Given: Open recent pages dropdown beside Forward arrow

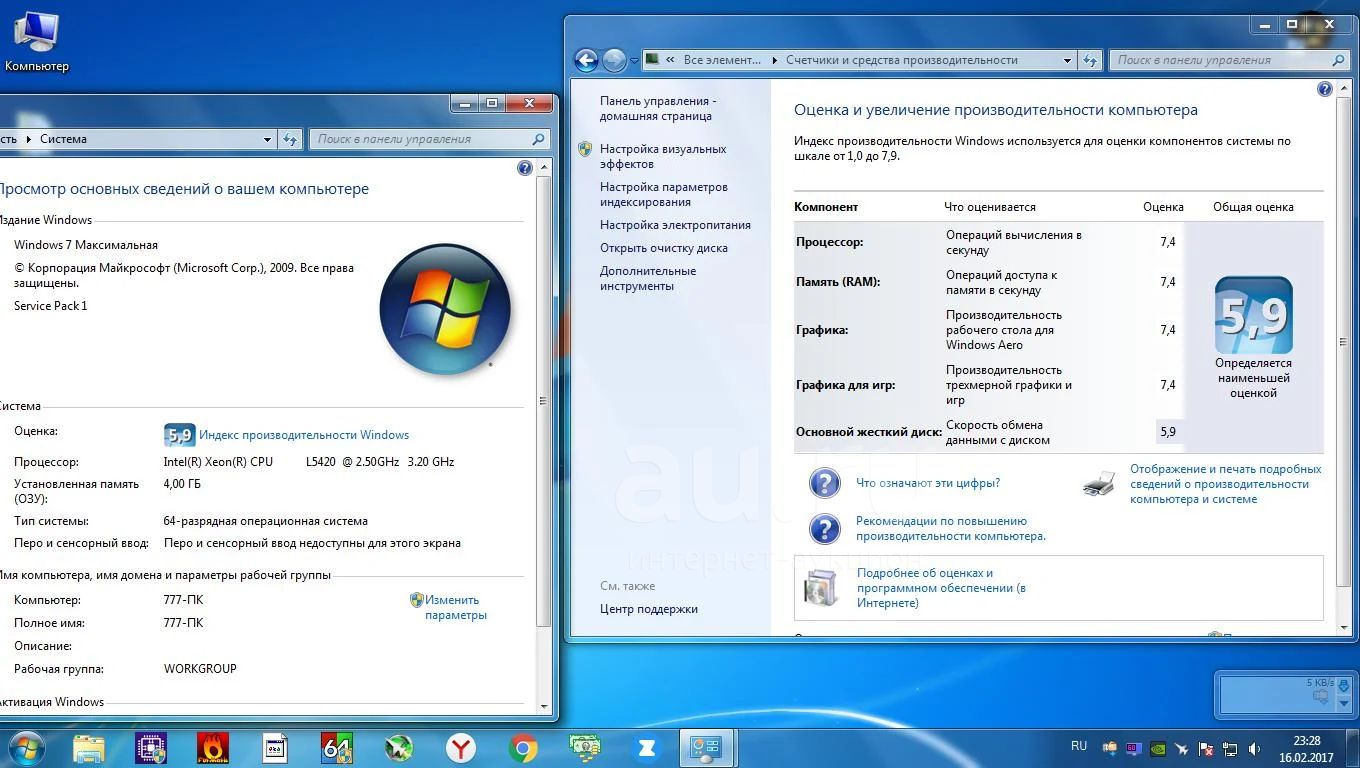Looking at the screenshot, I should pos(634,60).
